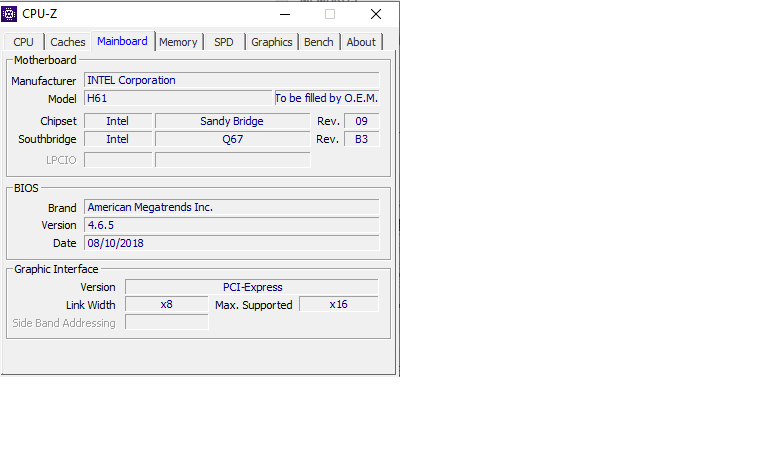The height and width of the screenshot is (460, 768).
Task: Click the Southbridge revision B3 field
Action: coord(361,139)
